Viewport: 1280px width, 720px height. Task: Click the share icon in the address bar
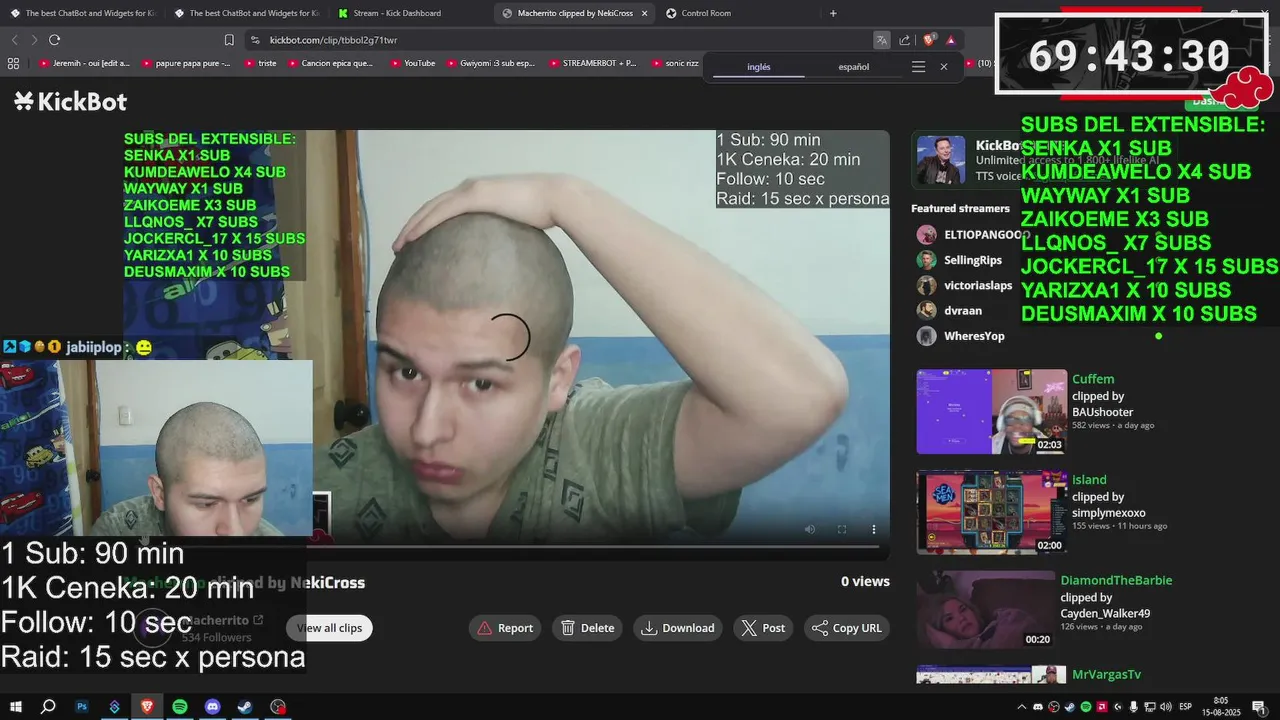905,40
